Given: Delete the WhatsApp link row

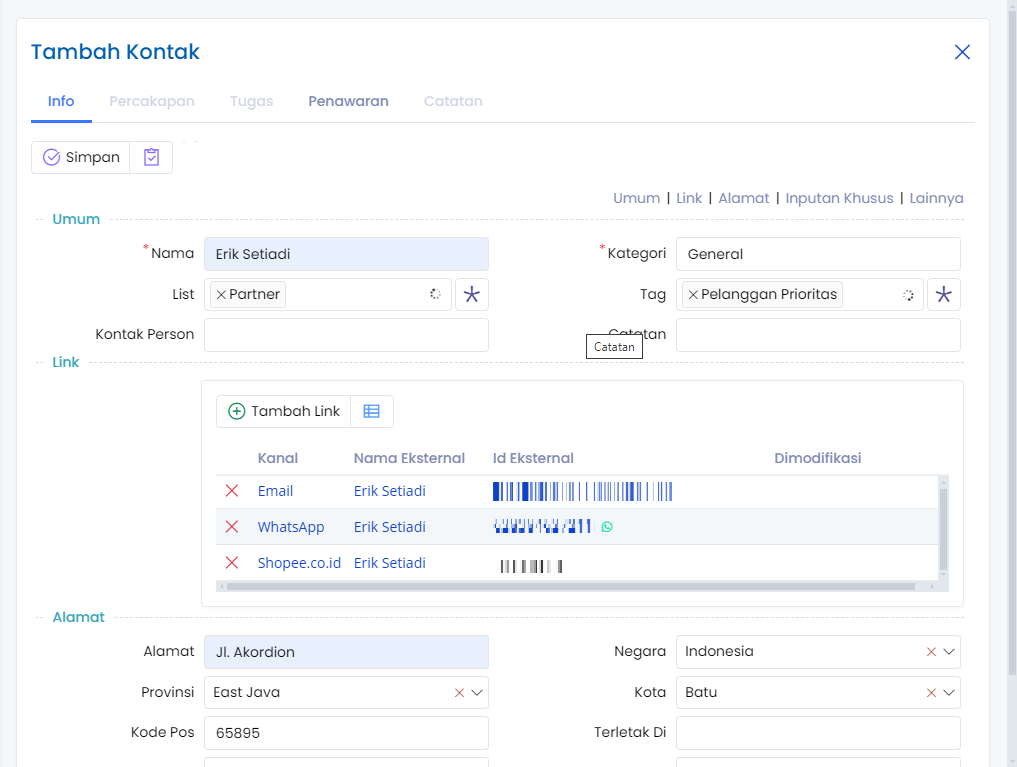Looking at the screenshot, I should pyautogui.click(x=232, y=527).
